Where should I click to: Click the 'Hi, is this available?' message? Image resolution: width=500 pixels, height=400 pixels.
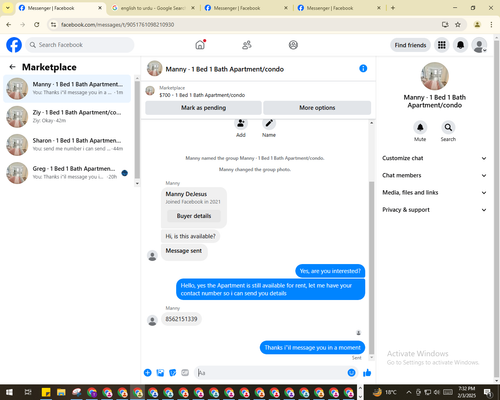click(x=190, y=236)
